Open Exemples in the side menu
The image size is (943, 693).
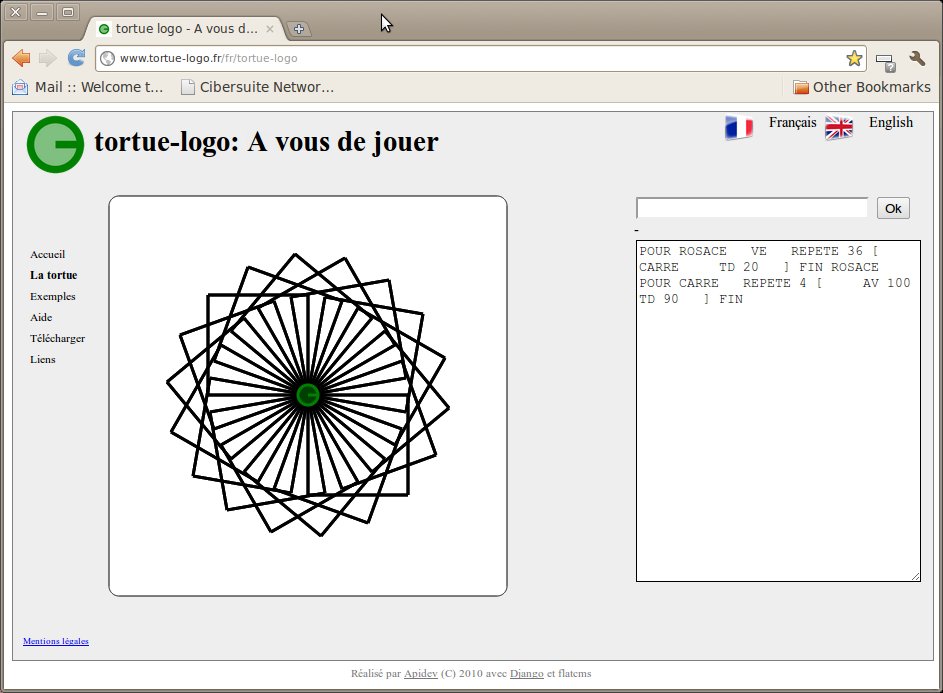pos(53,297)
